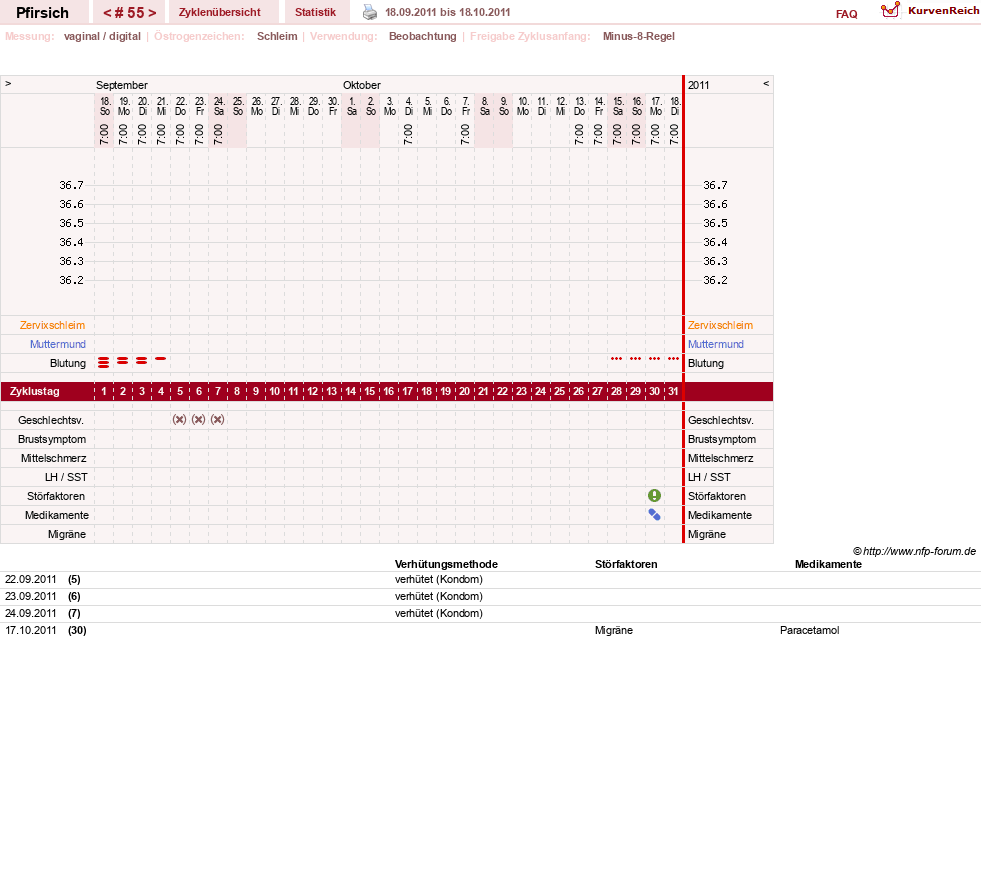Click the Pfirsich user name tab
The width and height of the screenshot is (981, 883).
[43, 13]
